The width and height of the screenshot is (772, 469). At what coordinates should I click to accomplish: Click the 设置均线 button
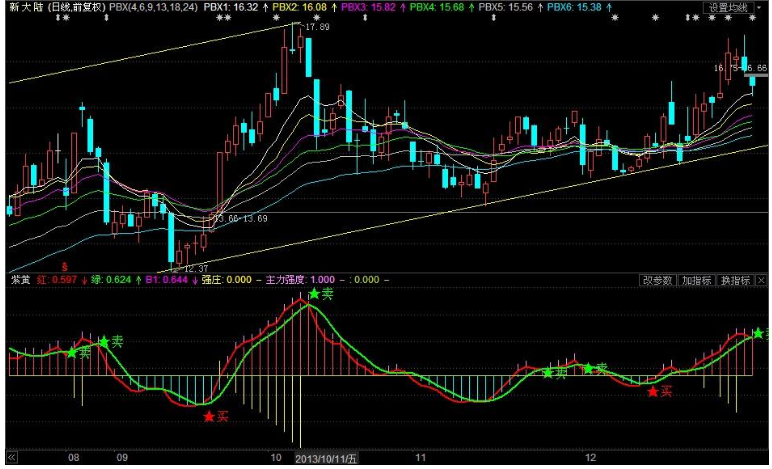727,7
